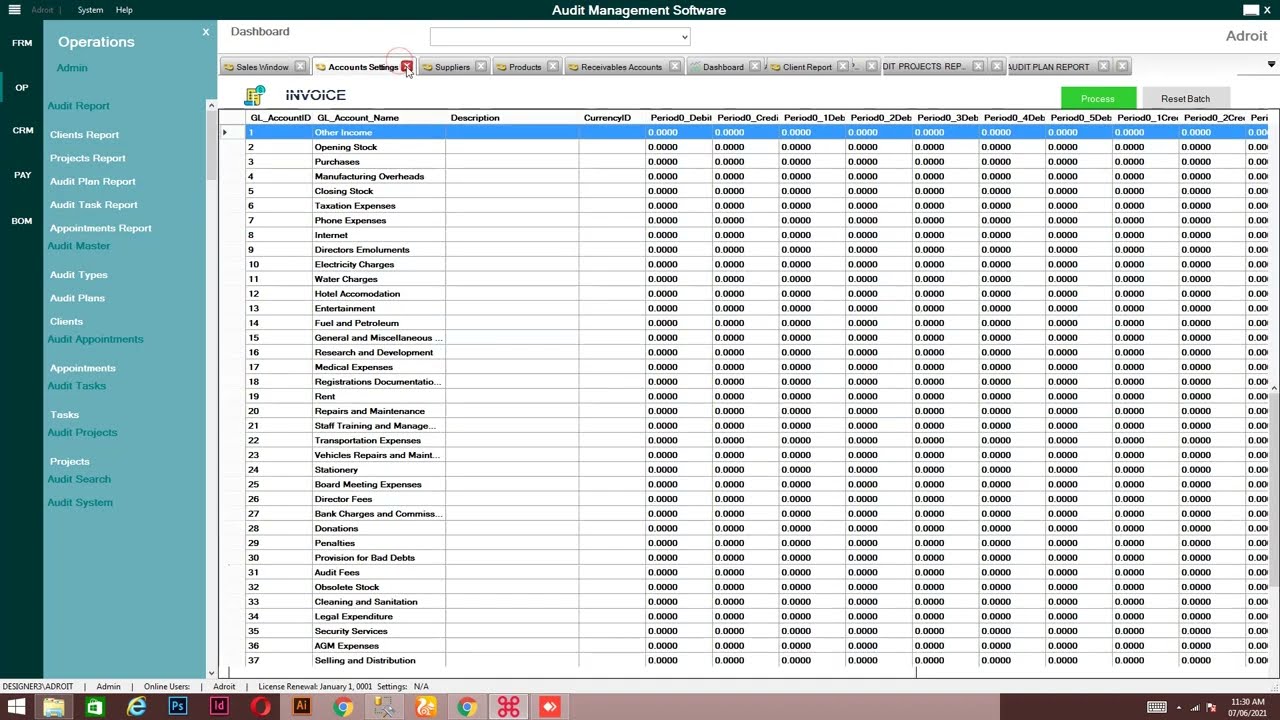The image size is (1280, 720).
Task: Click sidebar scroll down arrow
Action: pyautogui.click(x=211, y=673)
